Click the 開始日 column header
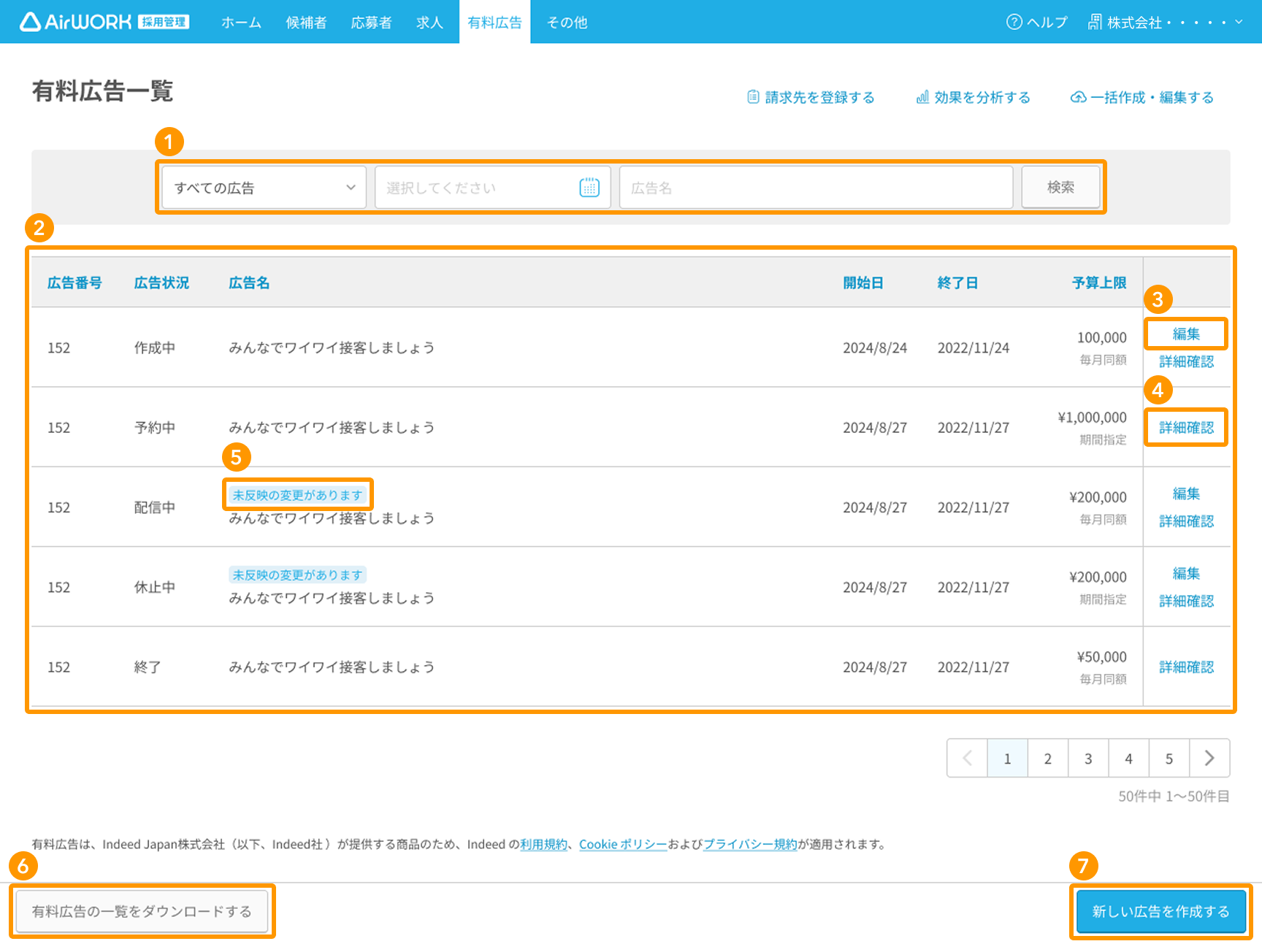The height and width of the screenshot is (952, 1262). (863, 283)
